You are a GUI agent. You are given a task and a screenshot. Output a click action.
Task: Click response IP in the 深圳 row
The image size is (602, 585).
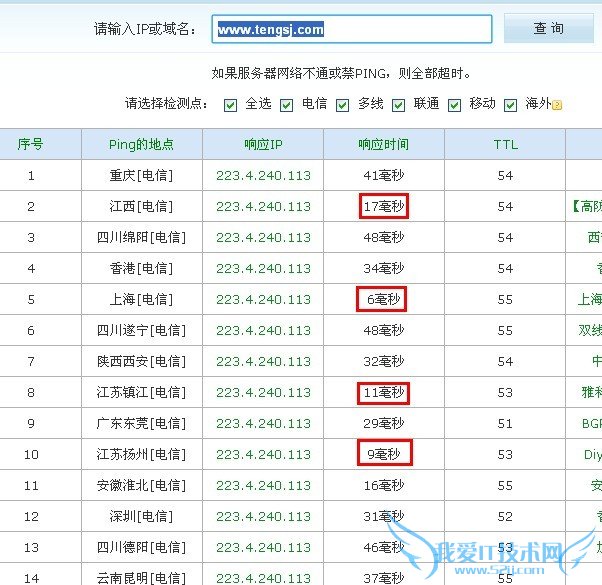(x=263, y=517)
